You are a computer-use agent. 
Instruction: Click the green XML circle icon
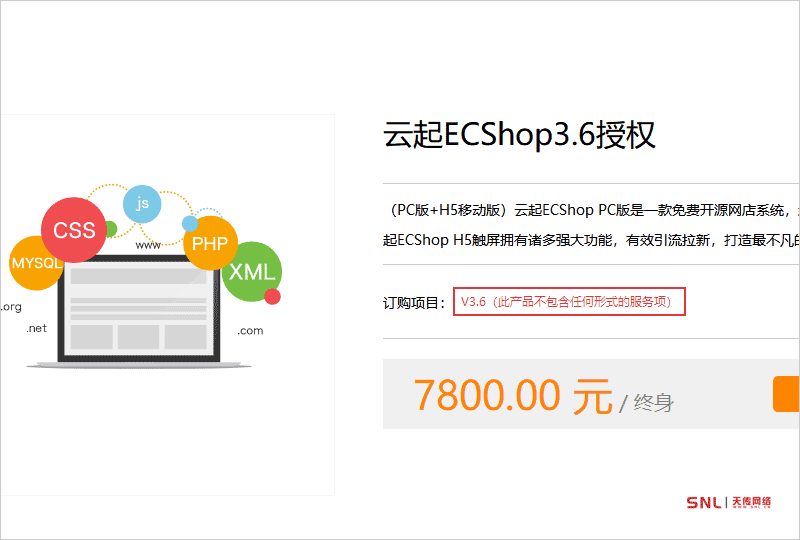[252, 272]
